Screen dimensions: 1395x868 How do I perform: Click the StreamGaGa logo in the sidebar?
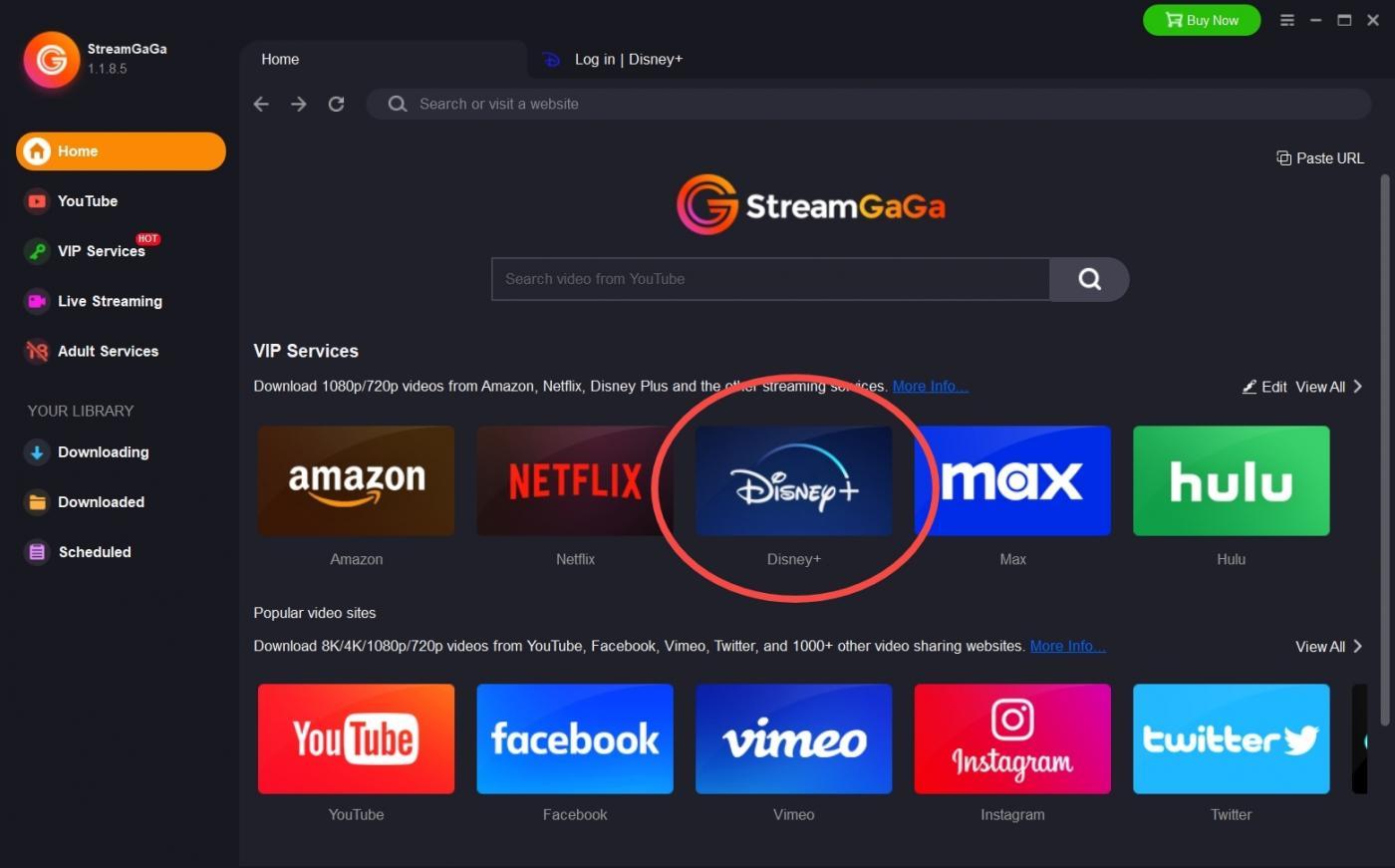[52, 60]
